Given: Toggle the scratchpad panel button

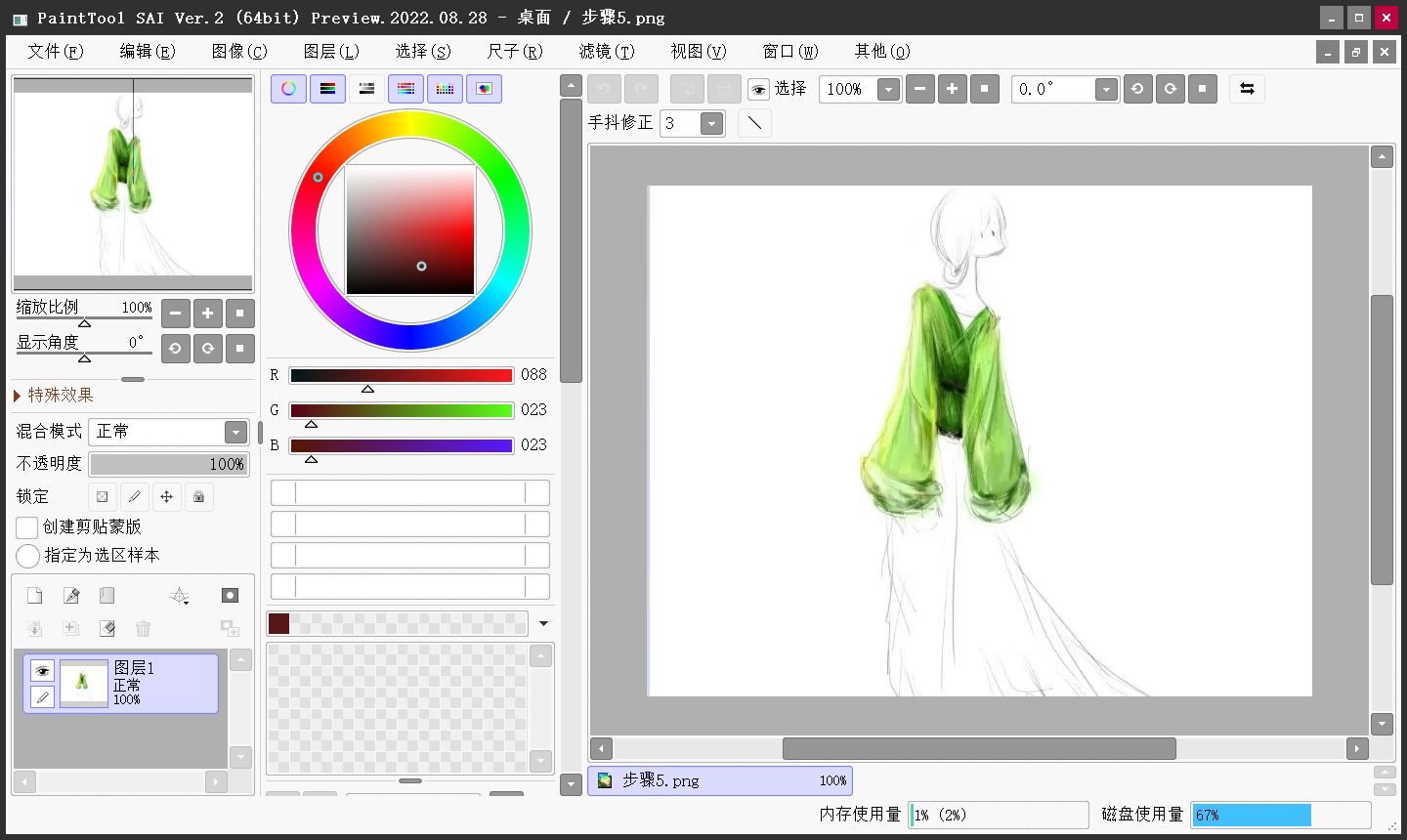Looking at the screenshot, I should pyautogui.click(x=484, y=89).
